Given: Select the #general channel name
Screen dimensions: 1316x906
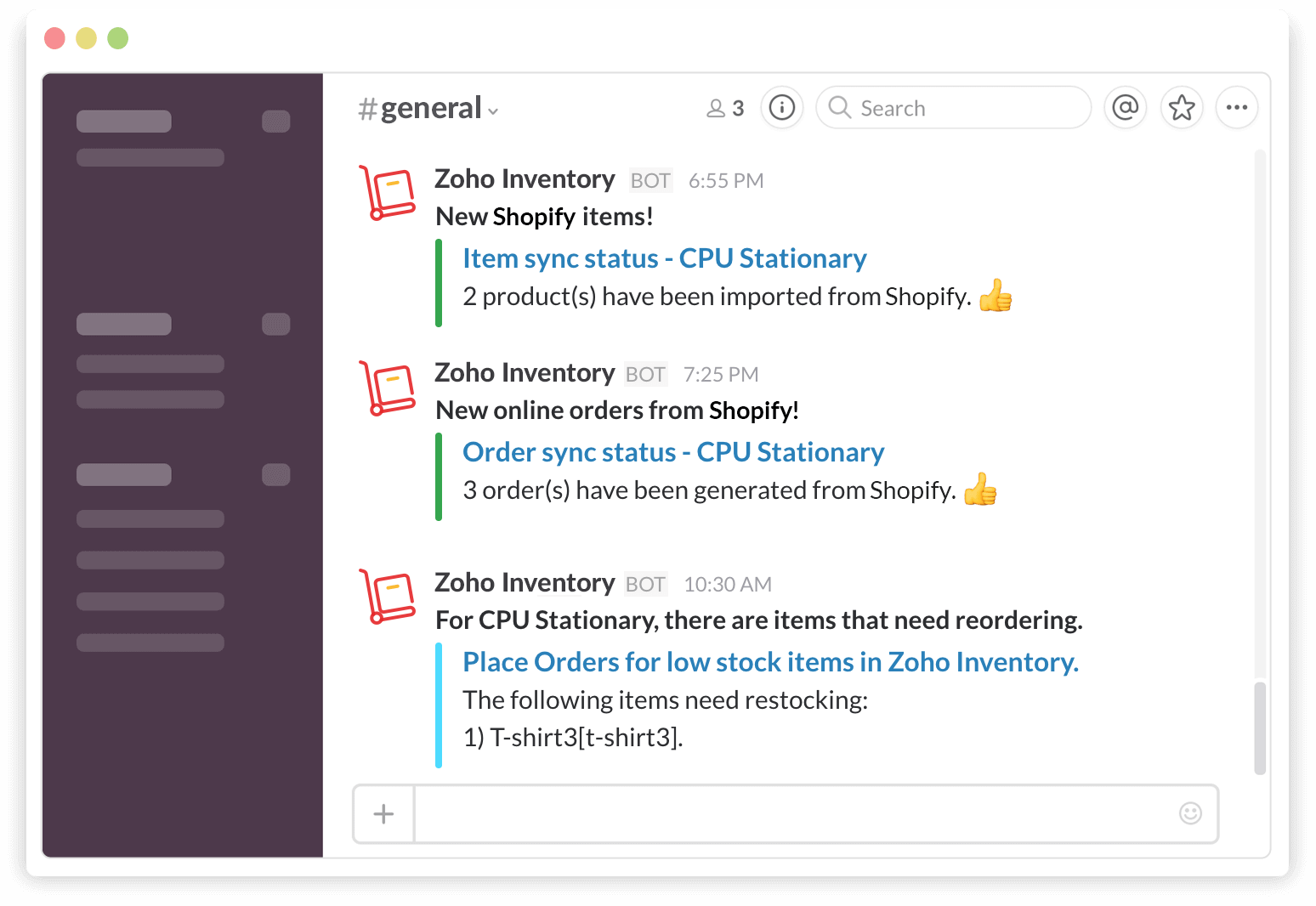Looking at the screenshot, I should [x=421, y=108].
